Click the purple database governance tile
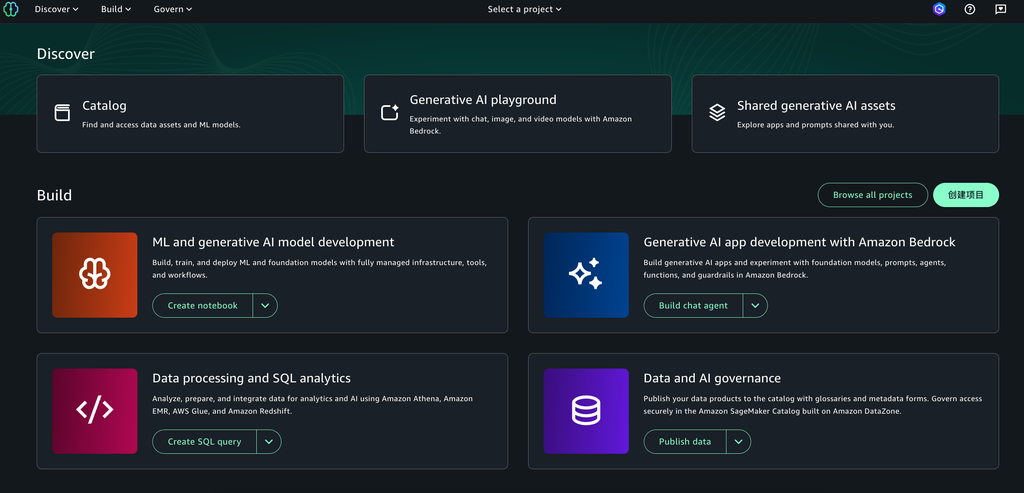The width and height of the screenshot is (1024, 493). (x=586, y=411)
